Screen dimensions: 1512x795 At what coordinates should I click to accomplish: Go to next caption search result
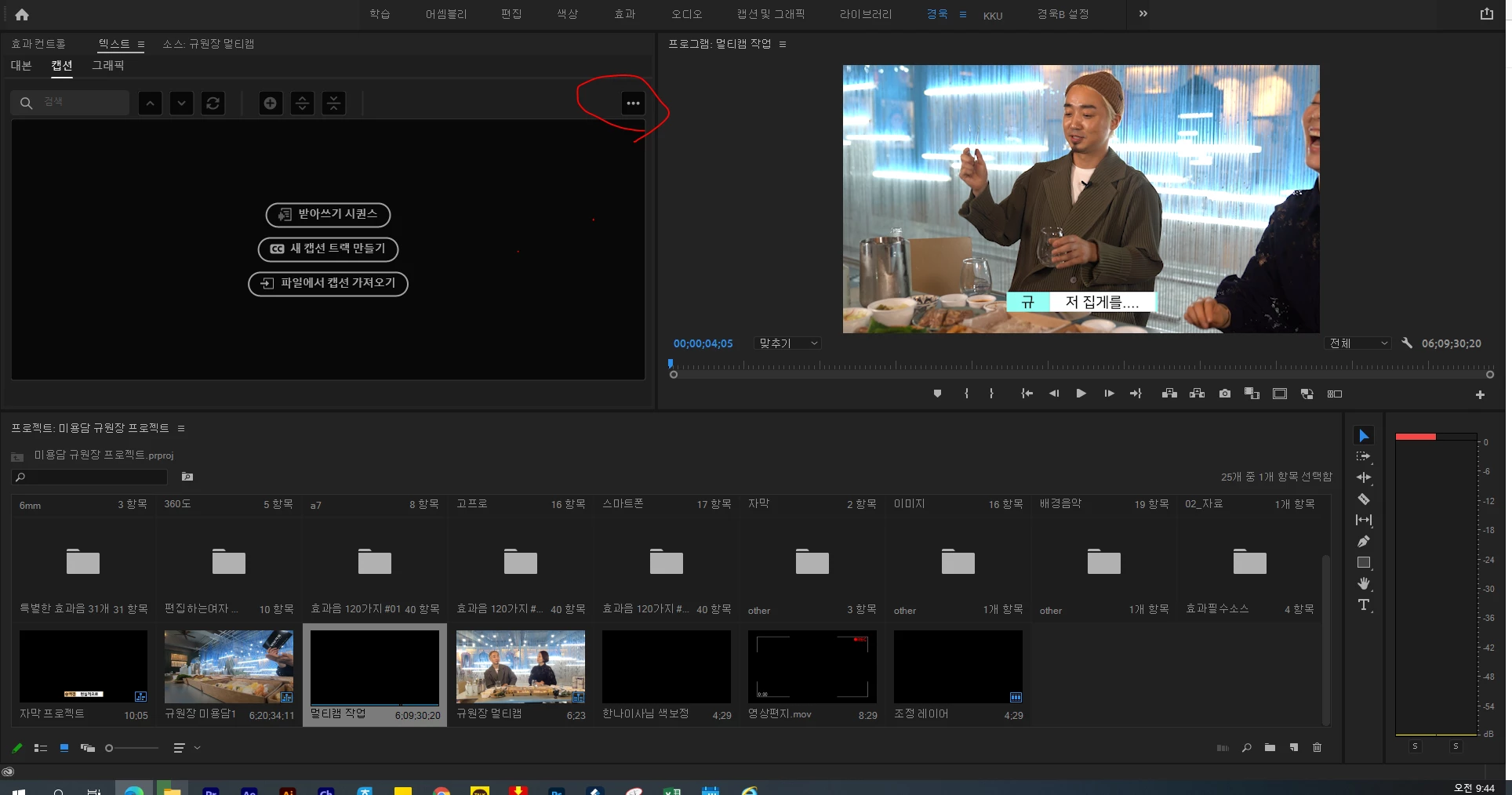click(x=182, y=103)
